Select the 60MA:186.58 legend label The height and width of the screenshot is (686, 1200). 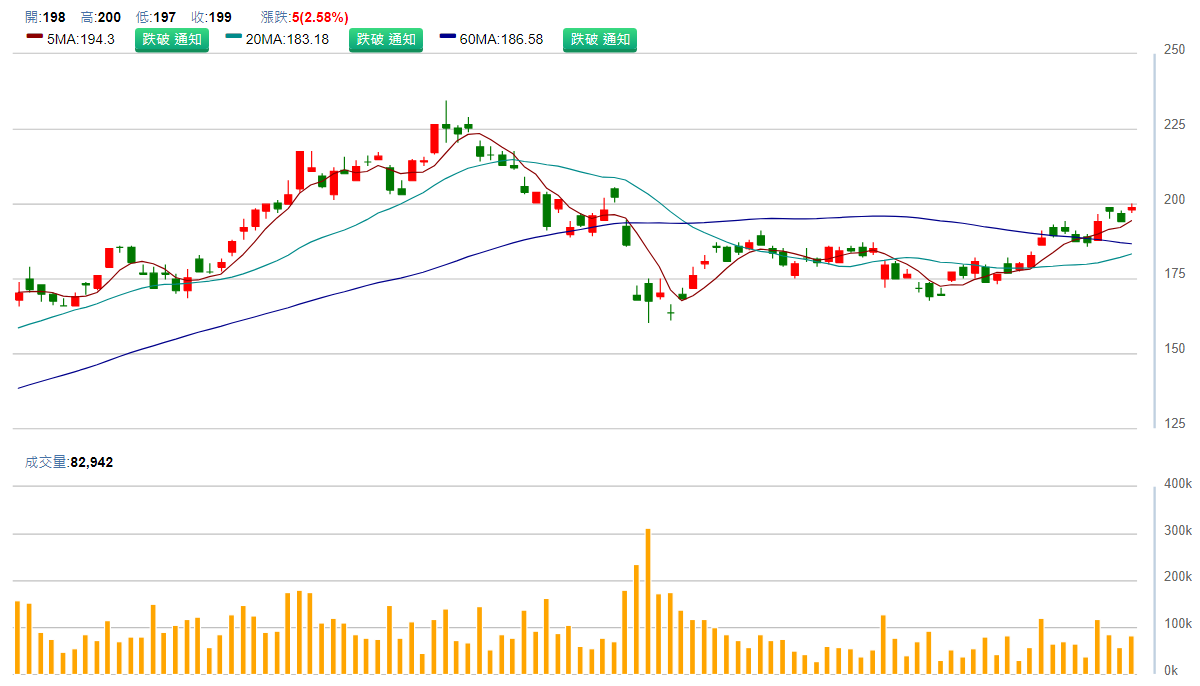(x=501, y=40)
